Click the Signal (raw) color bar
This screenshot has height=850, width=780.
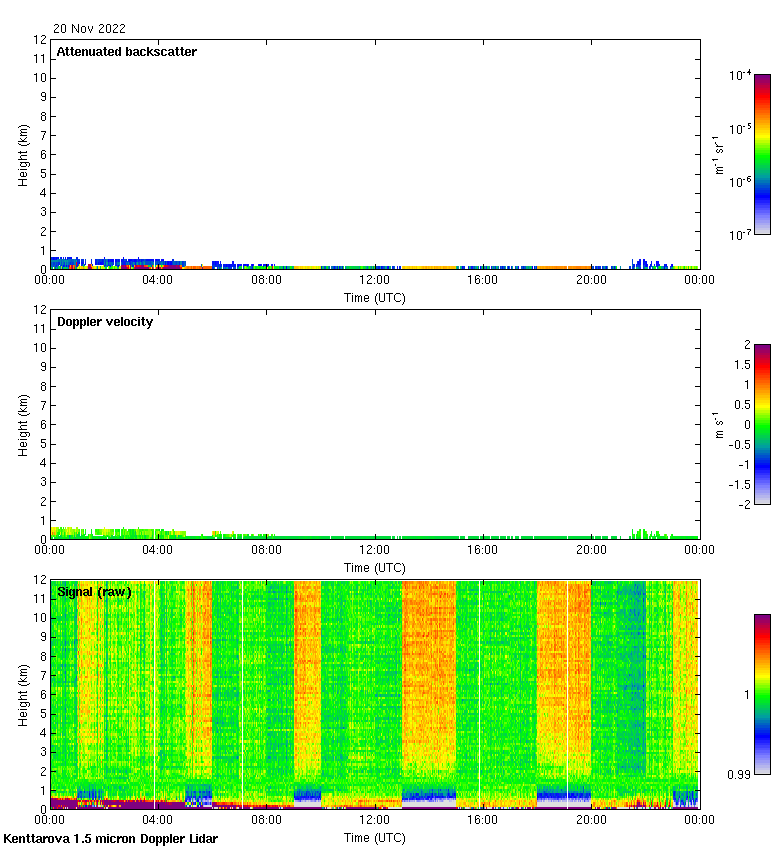point(762,694)
